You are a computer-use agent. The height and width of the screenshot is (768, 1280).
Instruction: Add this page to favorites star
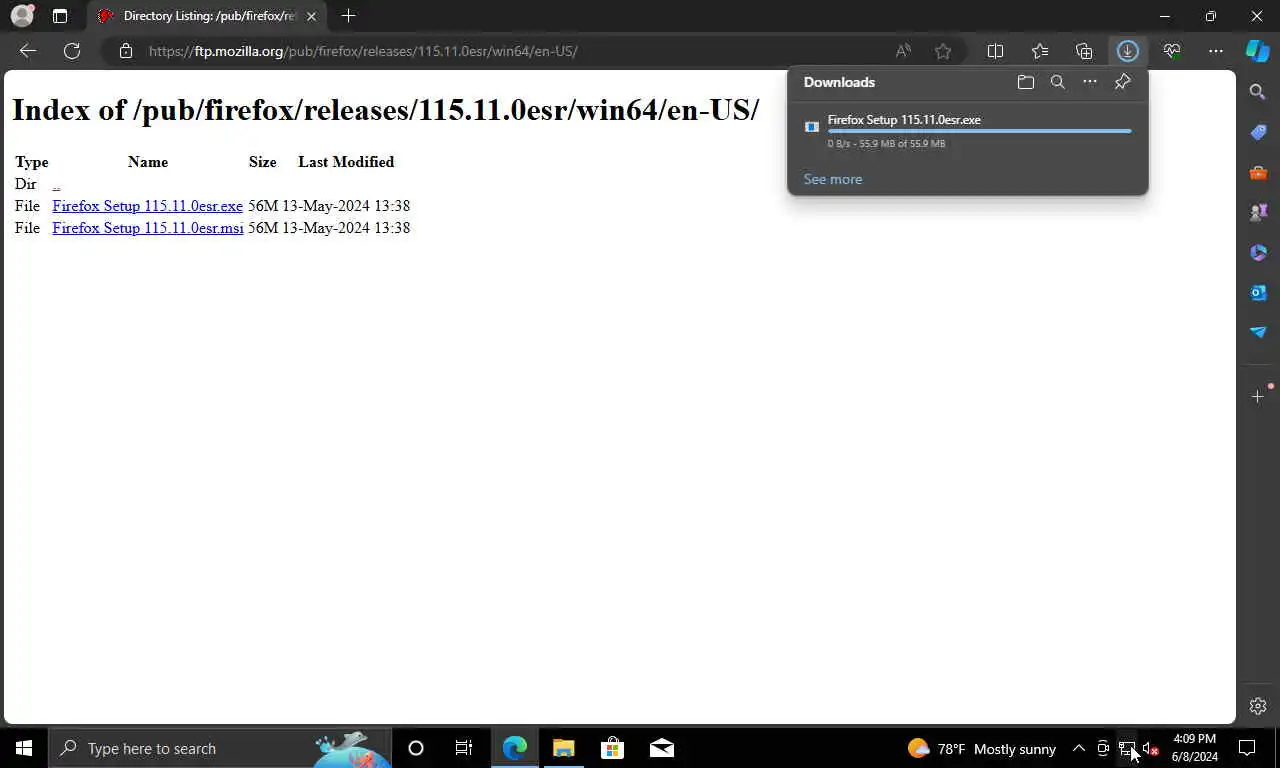(x=943, y=51)
